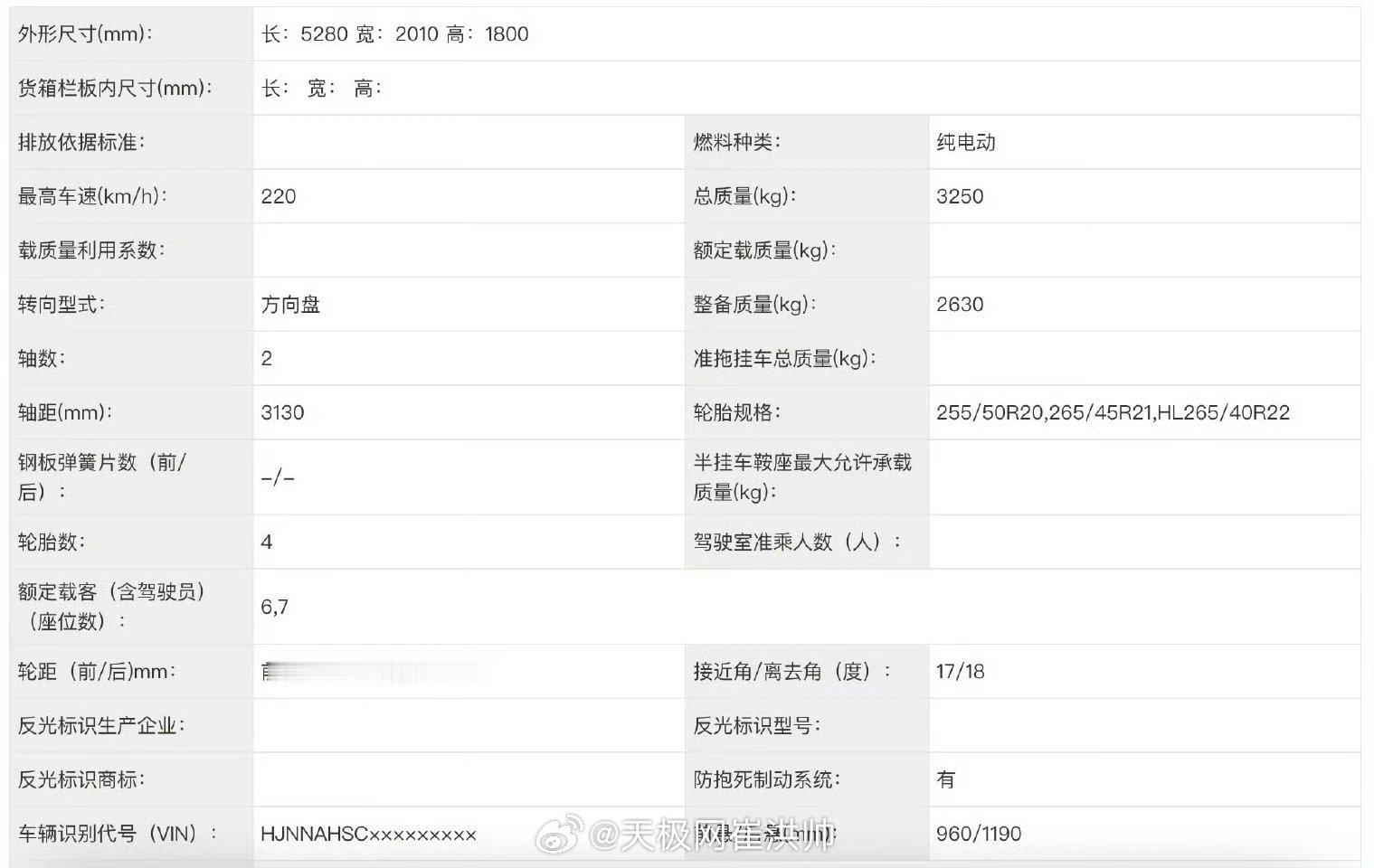The width and height of the screenshot is (1374, 868).
Task: Select the VIN value HJNNAHSC×××××××××
Action: pyautogui.click(x=368, y=834)
